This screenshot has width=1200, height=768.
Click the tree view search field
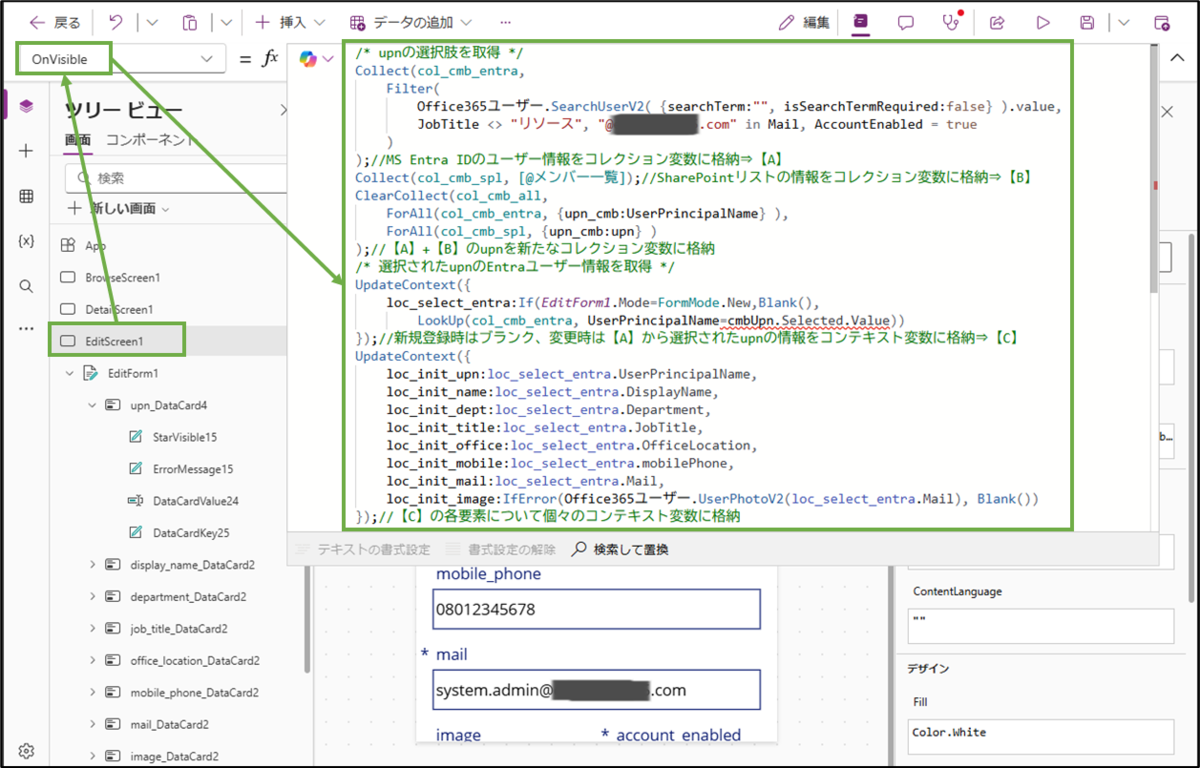click(175, 178)
